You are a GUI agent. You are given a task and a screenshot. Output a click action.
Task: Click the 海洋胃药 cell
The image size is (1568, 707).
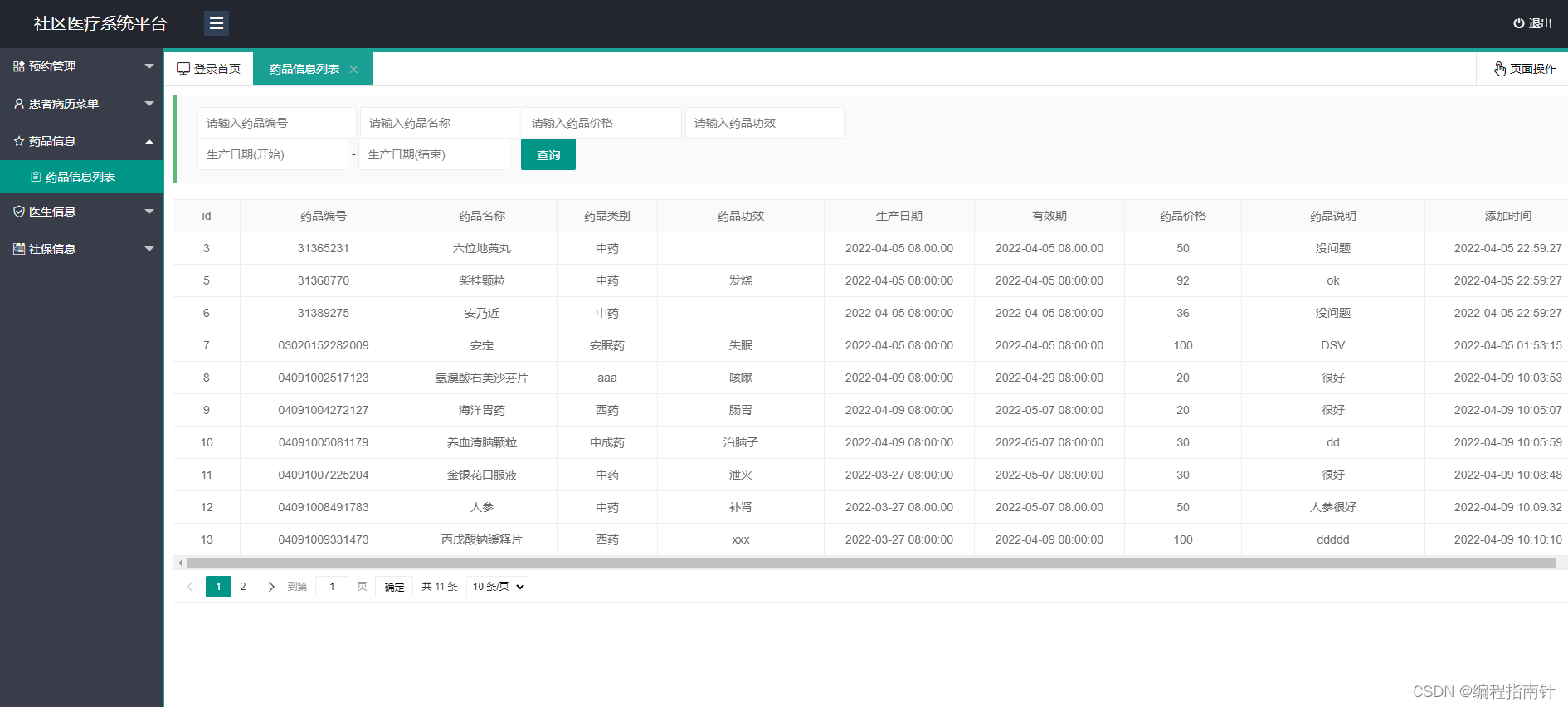pyautogui.click(x=482, y=410)
